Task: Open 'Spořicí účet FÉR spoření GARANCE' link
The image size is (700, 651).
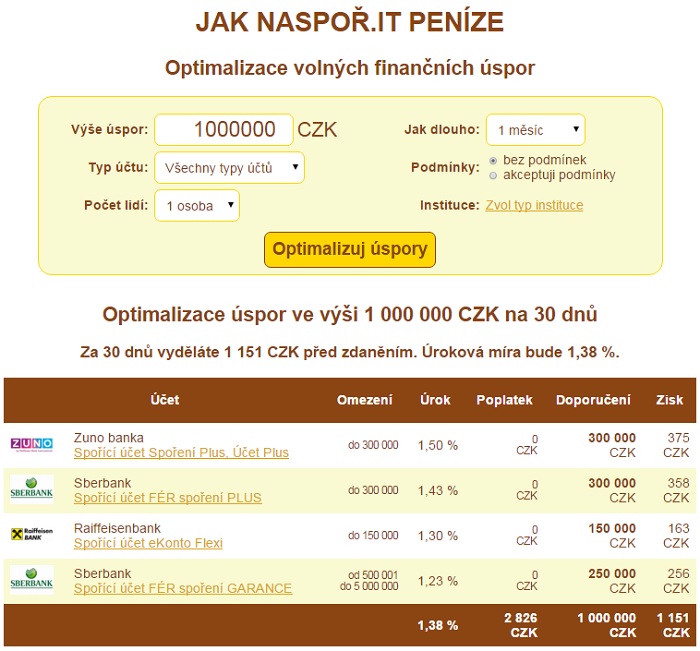Action: (183, 588)
